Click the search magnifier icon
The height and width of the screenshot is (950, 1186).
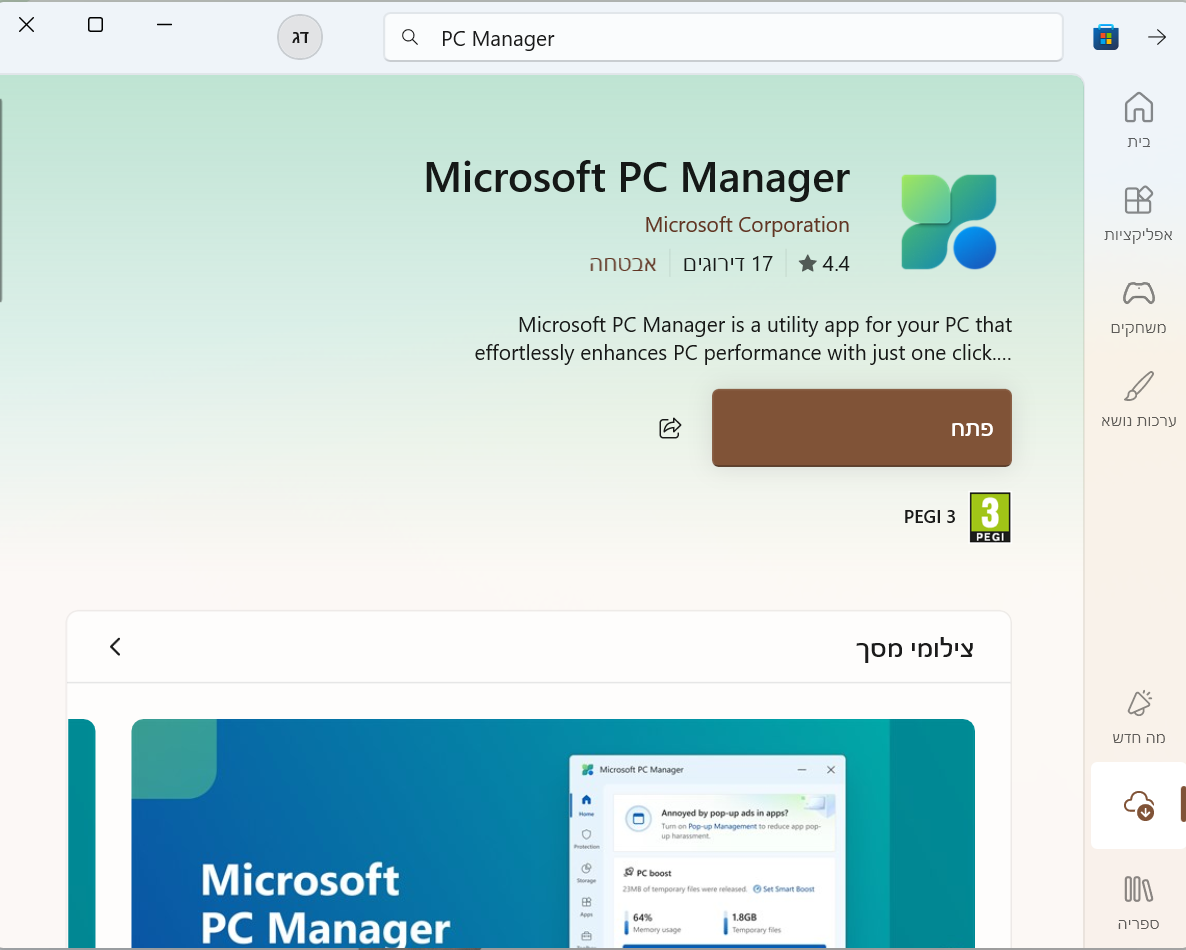click(x=409, y=37)
